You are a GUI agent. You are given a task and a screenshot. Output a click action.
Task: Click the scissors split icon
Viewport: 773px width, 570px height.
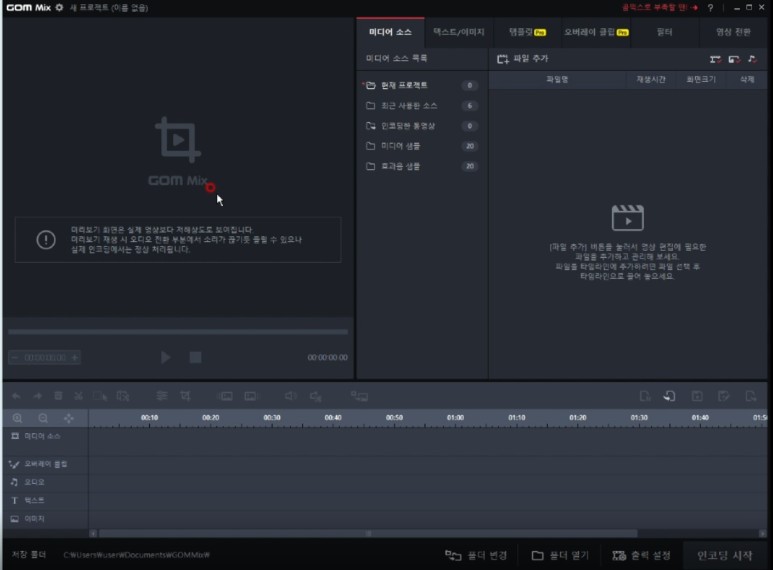(78, 396)
